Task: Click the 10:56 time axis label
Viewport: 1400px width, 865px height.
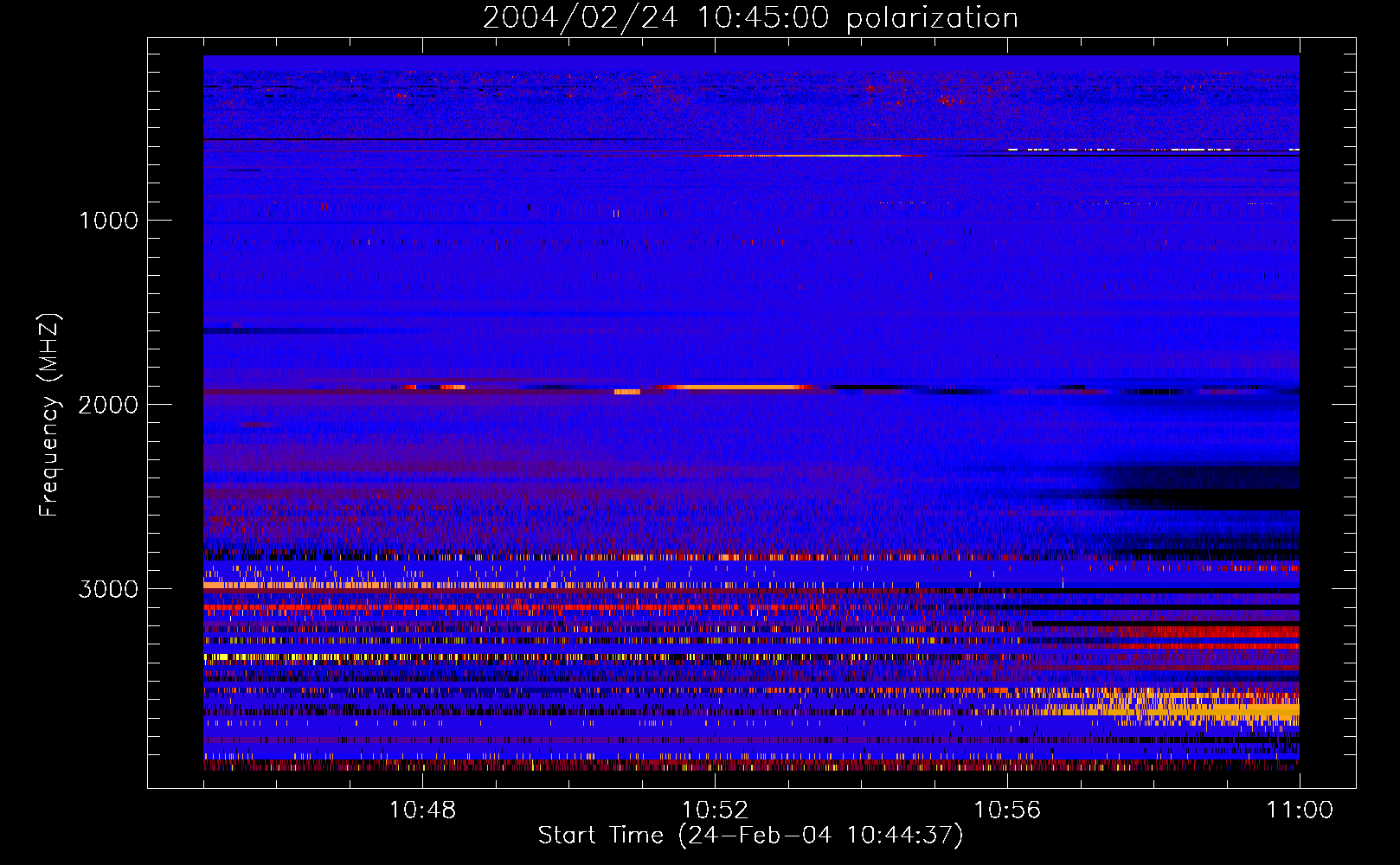Action: (1007, 811)
